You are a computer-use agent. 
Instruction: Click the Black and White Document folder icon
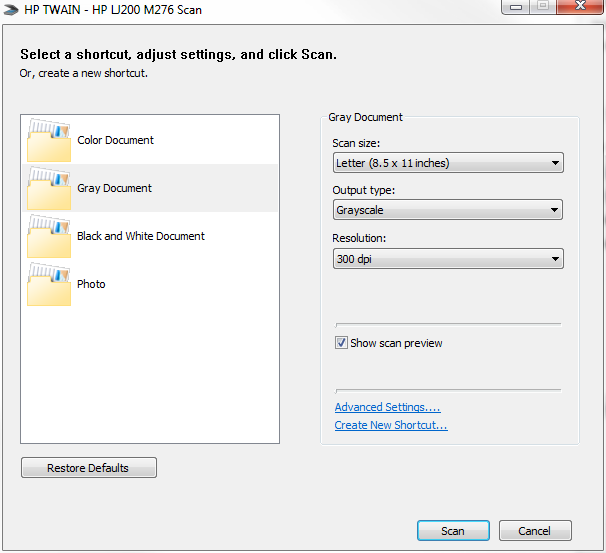49,236
